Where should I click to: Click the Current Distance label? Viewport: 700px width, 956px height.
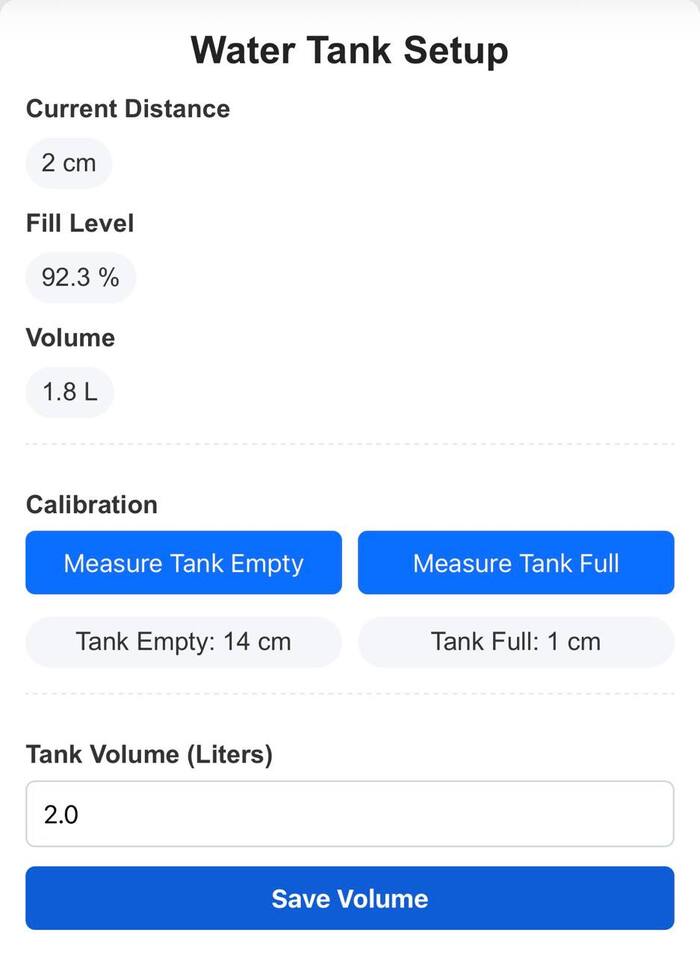point(128,109)
